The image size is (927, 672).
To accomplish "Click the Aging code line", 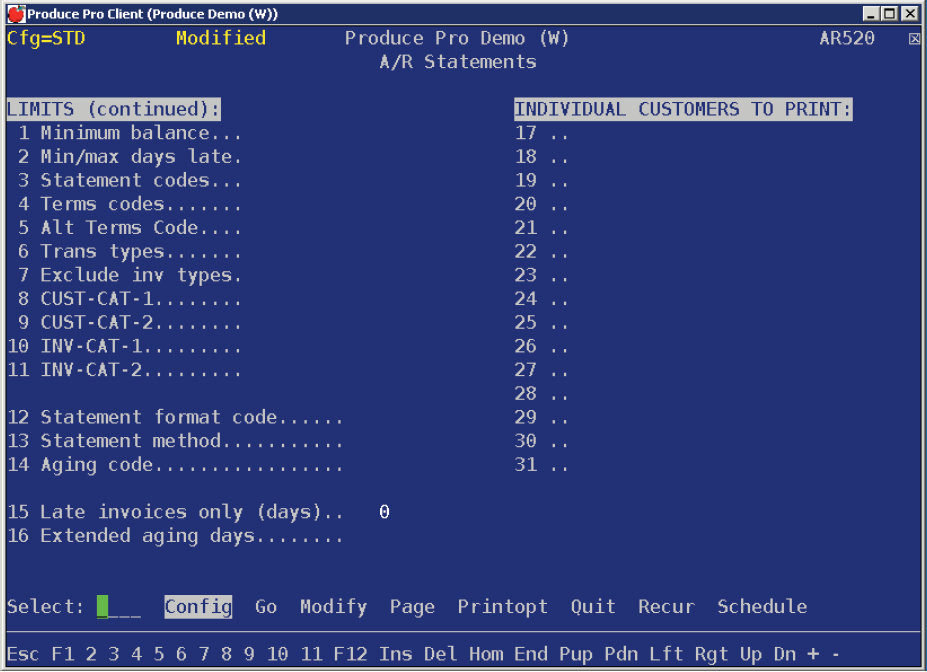I will [175, 465].
